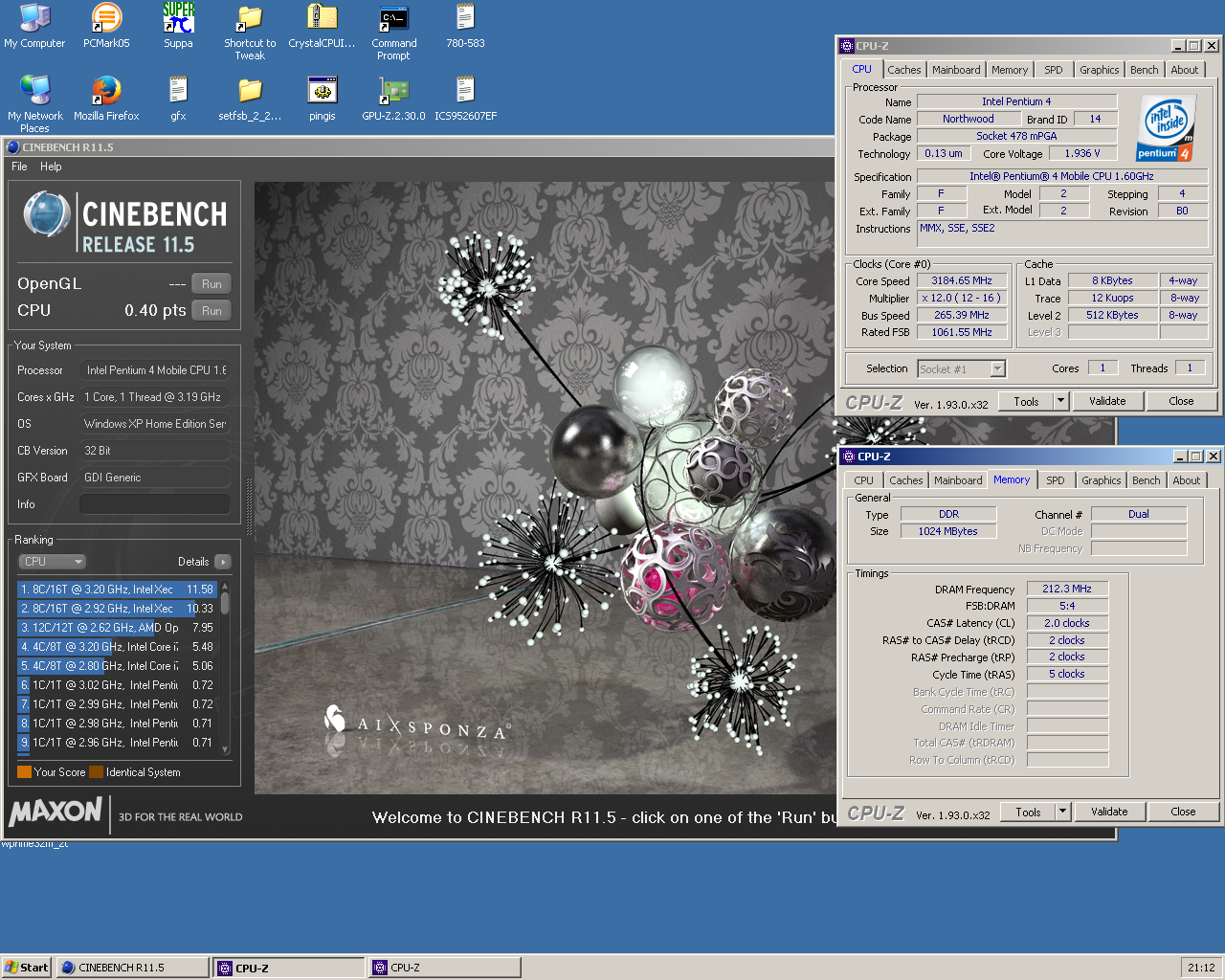Image resolution: width=1225 pixels, height=980 pixels.
Task: Click Tools button in Memory CPU-Z window
Action: 1028,813
